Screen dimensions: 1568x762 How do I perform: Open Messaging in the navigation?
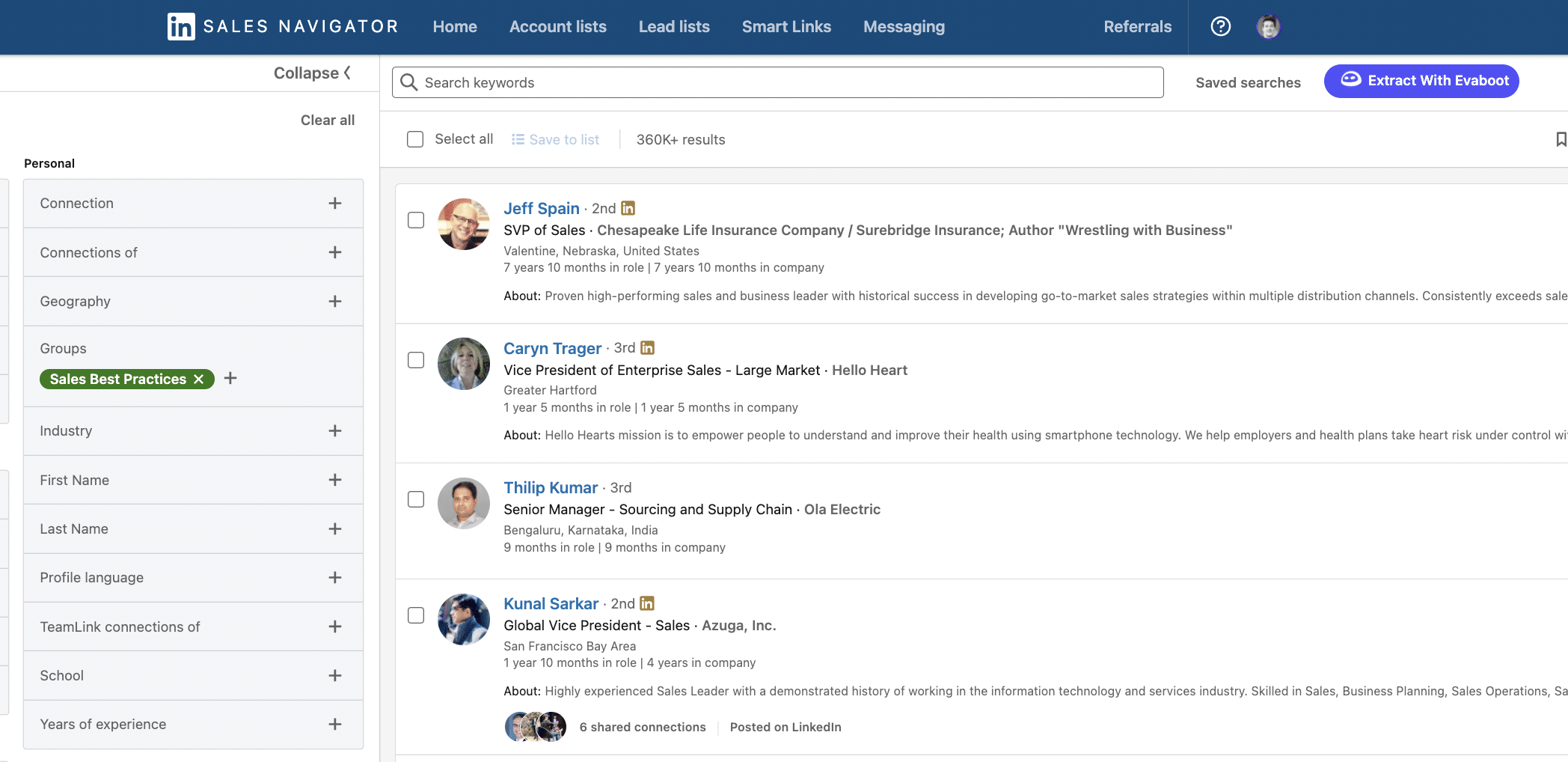click(904, 27)
